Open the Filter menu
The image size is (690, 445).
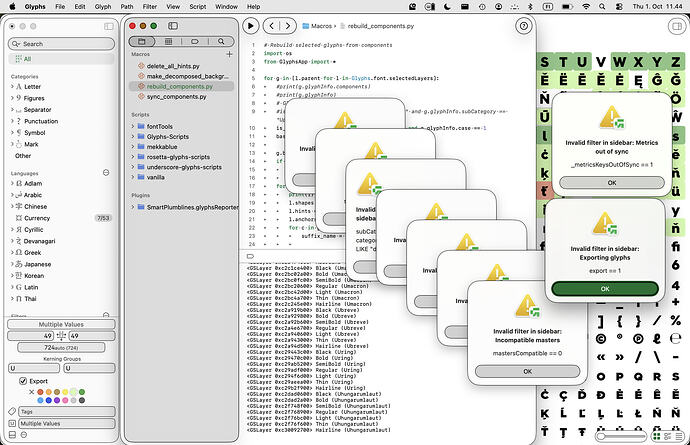(x=150, y=7)
